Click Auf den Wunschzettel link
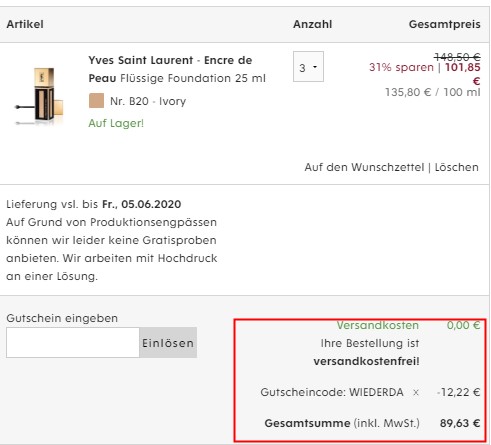The width and height of the screenshot is (491, 445). point(364,167)
